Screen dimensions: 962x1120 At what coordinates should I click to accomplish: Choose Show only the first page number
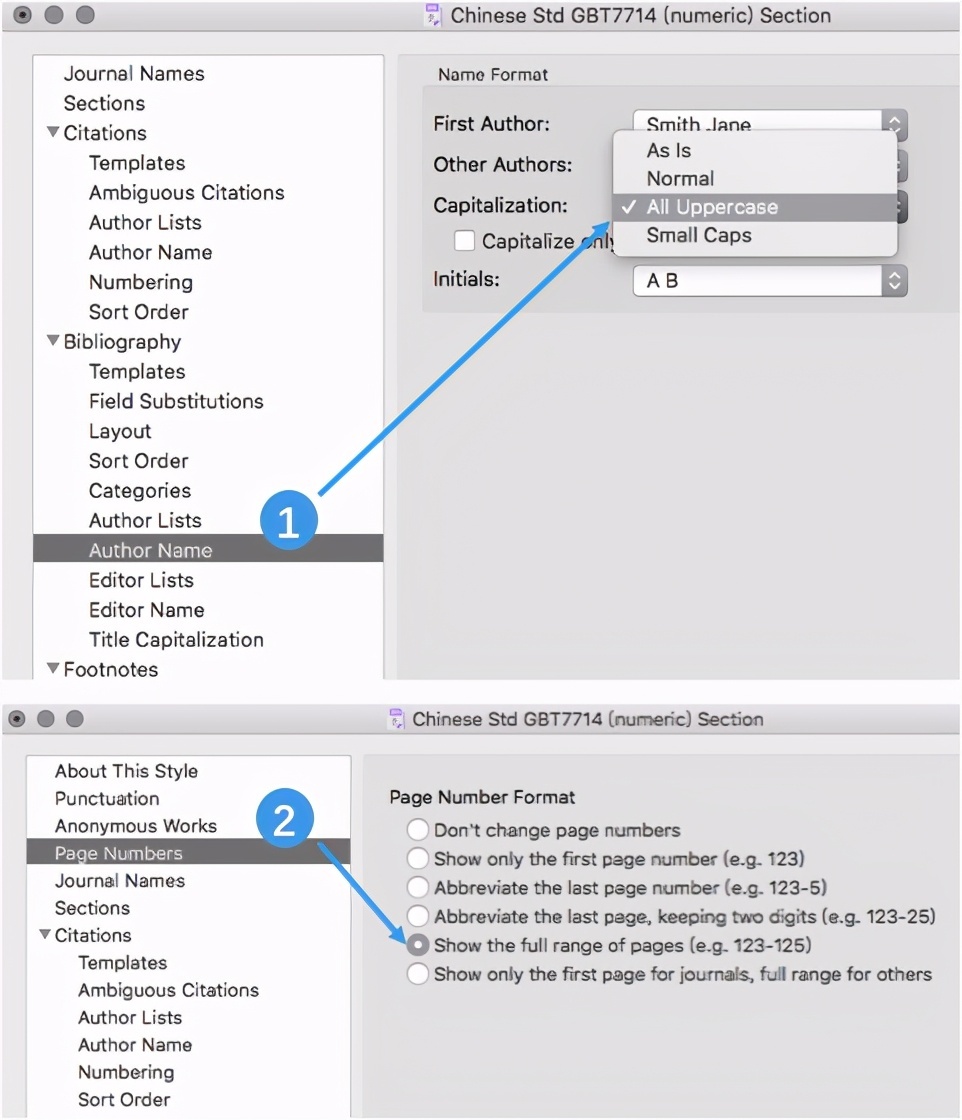[417, 859]
